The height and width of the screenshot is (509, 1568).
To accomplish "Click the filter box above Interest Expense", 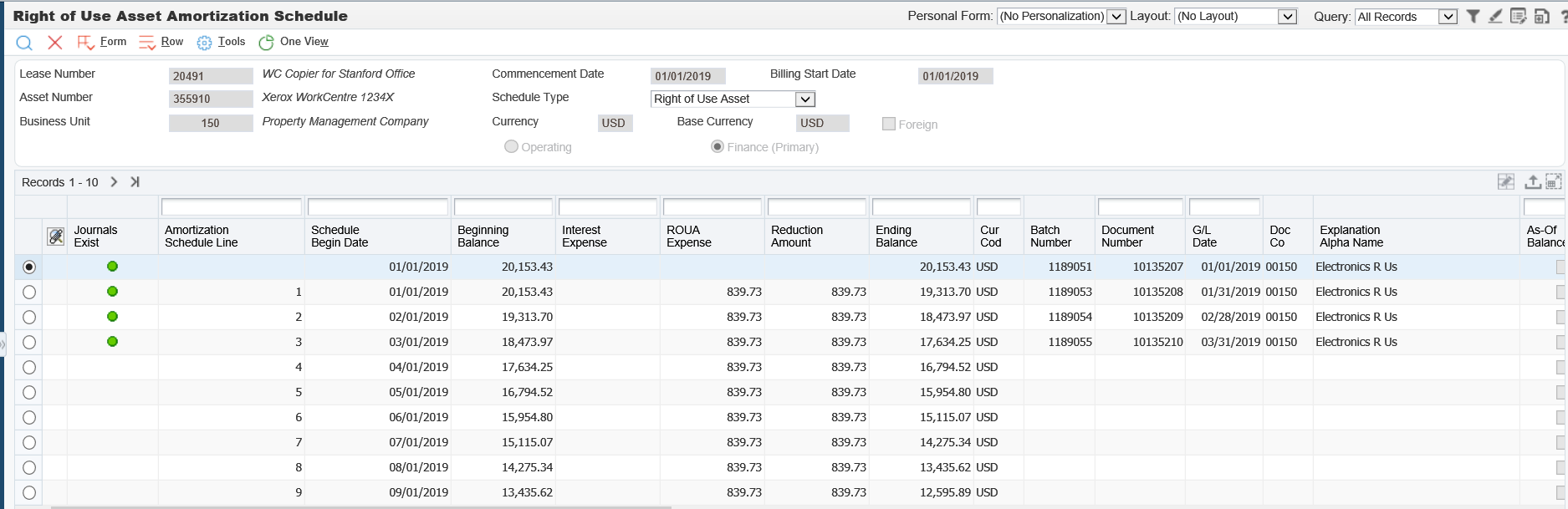I will click(608, 206).
